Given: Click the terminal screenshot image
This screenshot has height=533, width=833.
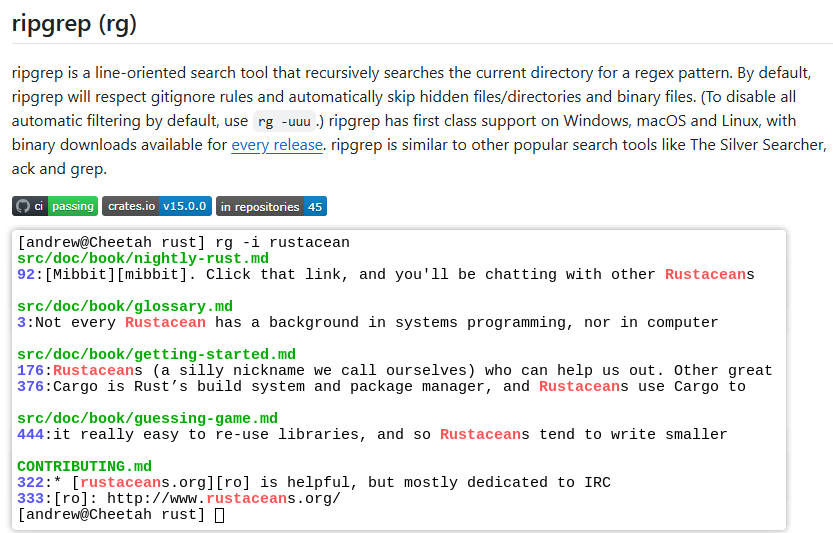Looking at the screenshot, I should click(x=398, y=379).
